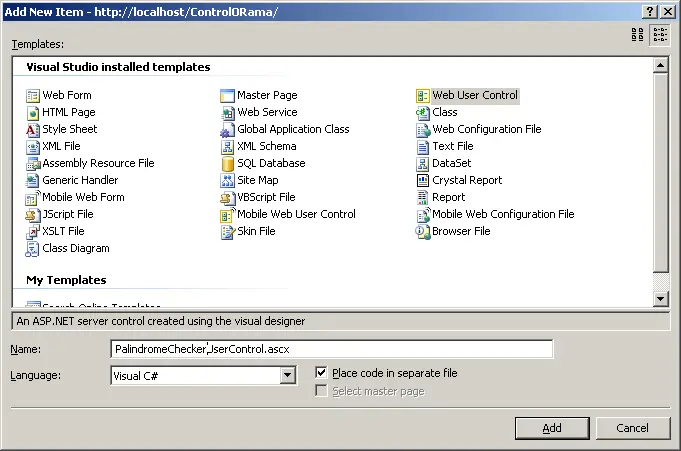
Task: Choose the Mobile Web User Control icon
Action: pos(228,215)
